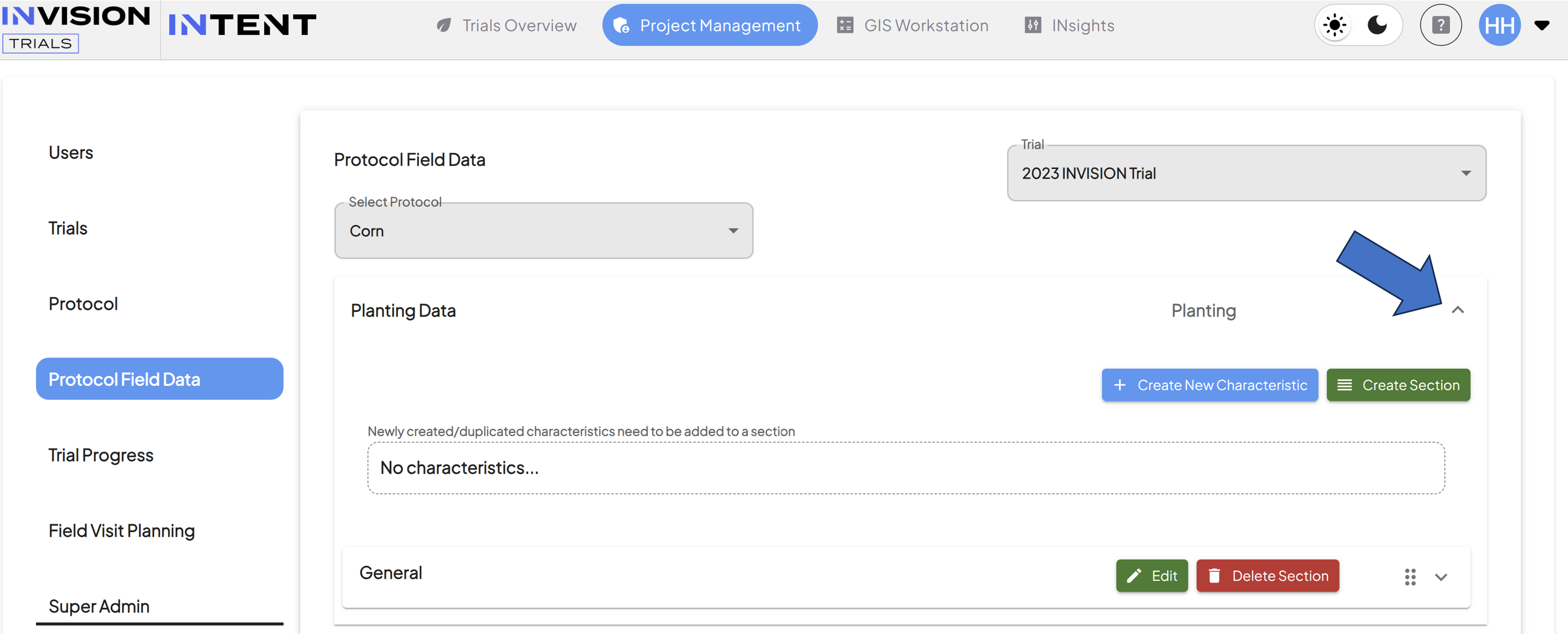Switch to dark mode moon toggle
This screenshot has height=644, width=1568.
click(1377, 25)
